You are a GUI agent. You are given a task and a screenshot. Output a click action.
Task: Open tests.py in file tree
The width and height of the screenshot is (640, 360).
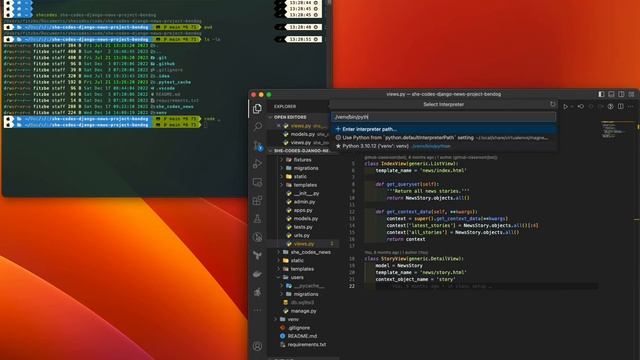tap(303, 227)
